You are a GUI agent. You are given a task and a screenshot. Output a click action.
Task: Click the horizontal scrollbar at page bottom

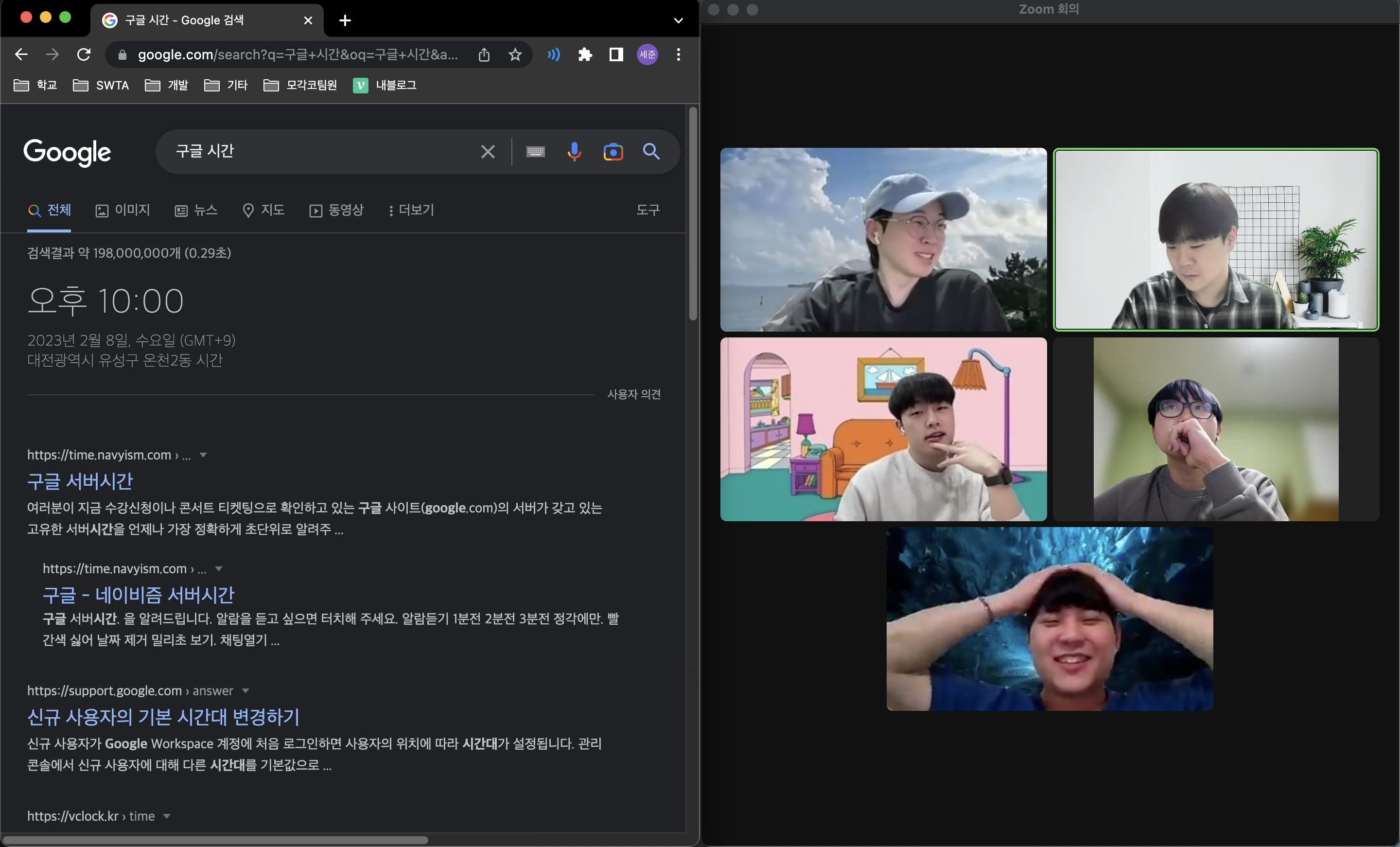216,840
